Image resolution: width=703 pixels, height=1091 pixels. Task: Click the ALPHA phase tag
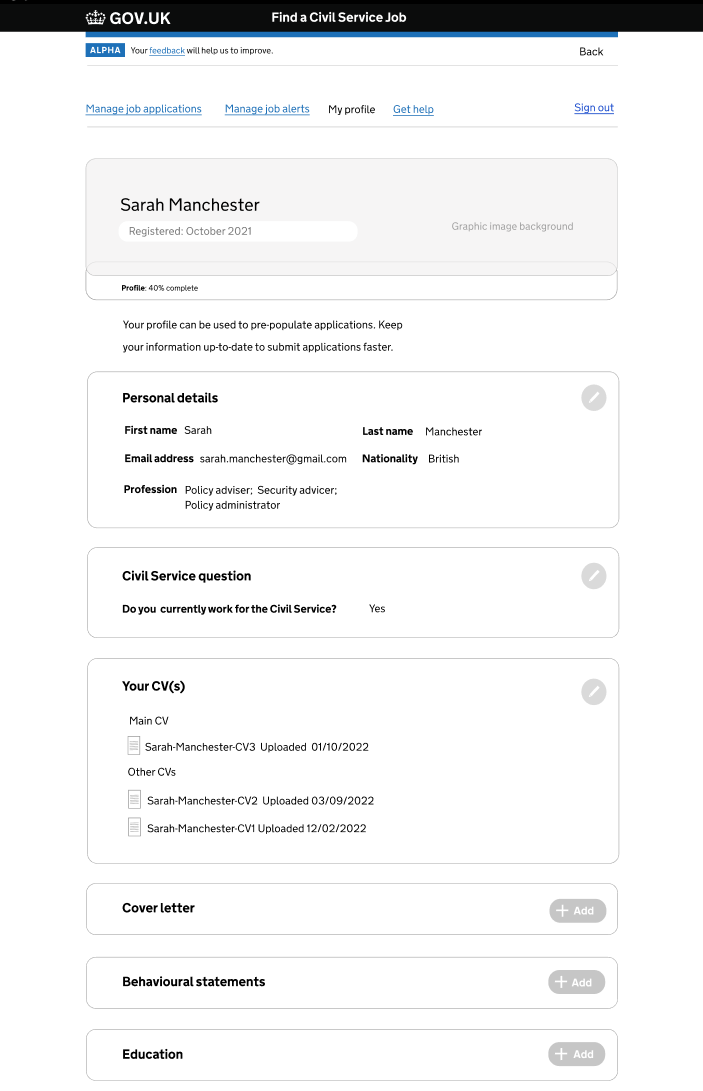pos(105,50)
